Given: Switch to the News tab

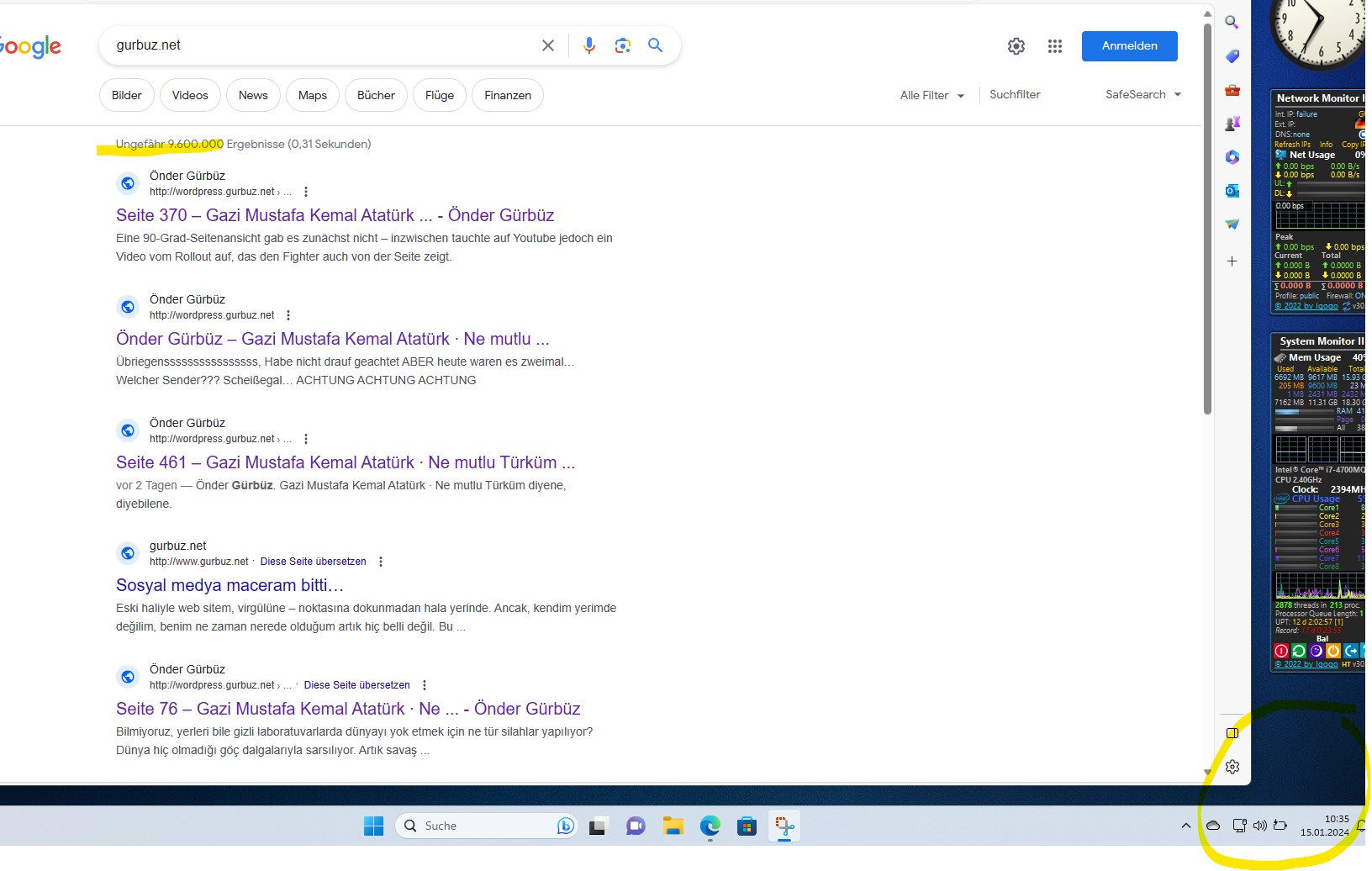Looking at the screenshot, I should tap(253, 95).
